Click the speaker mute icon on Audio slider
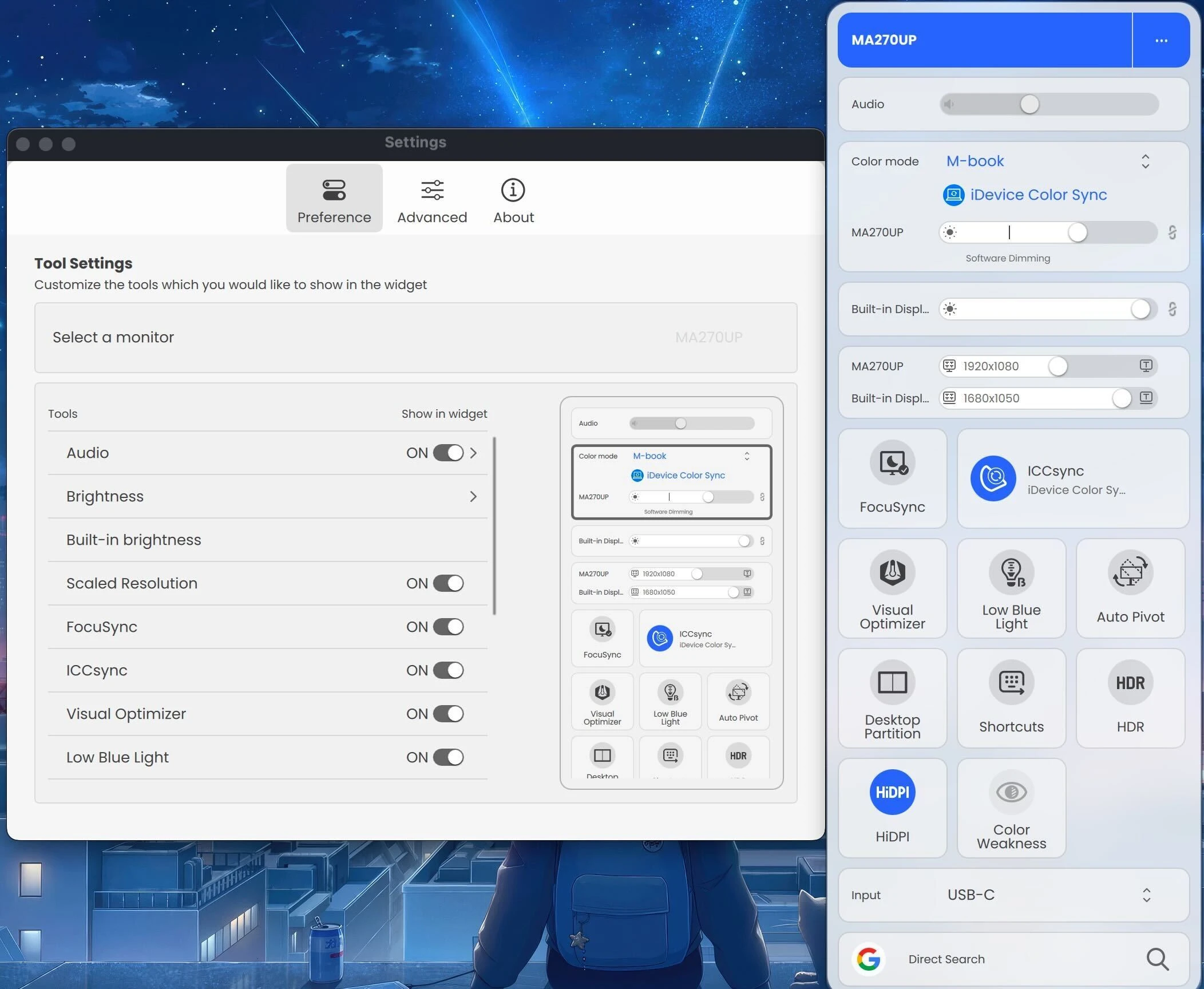 pos(949,104)
